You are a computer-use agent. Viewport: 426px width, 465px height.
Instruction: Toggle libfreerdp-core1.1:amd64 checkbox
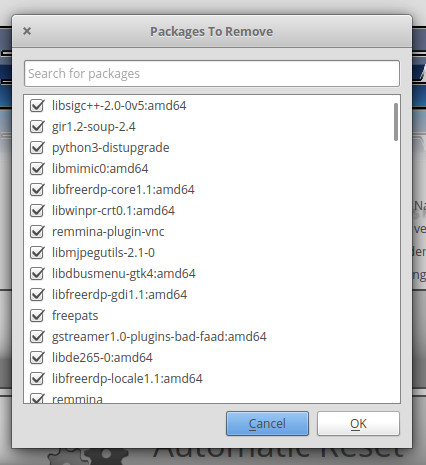click(x=37, y=190)
